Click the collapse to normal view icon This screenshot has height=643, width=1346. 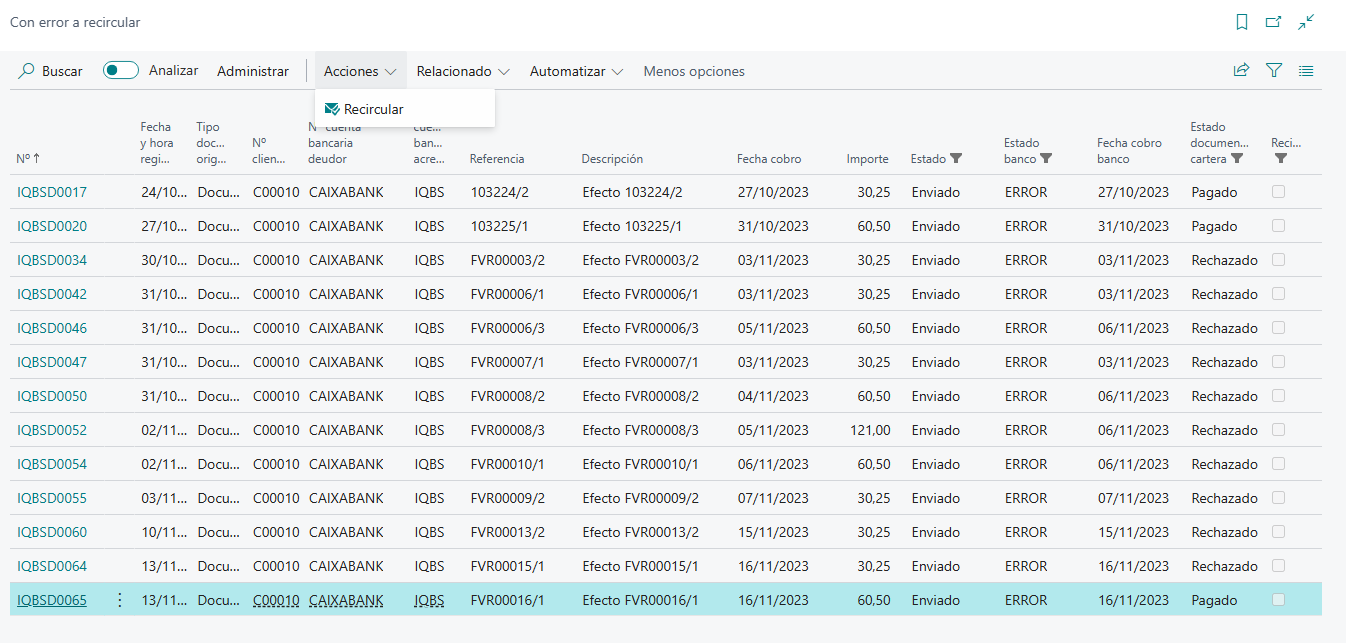(1306, 22)
